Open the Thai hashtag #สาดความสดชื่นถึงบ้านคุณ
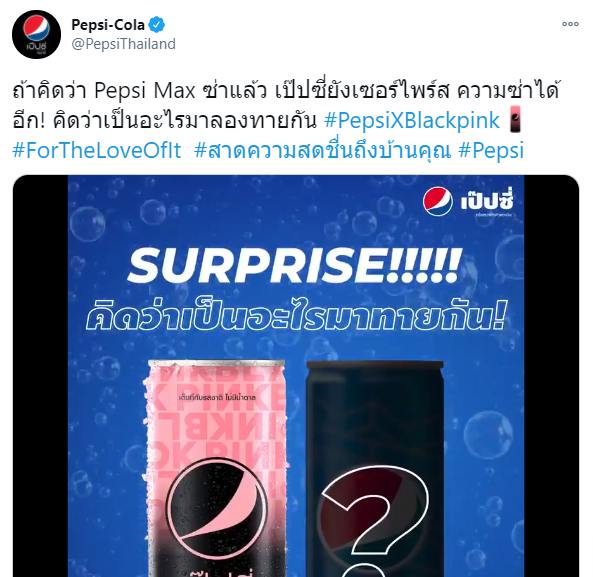Image resolution: width=593 pixels, height=577 pixels. tap(323, 150)
